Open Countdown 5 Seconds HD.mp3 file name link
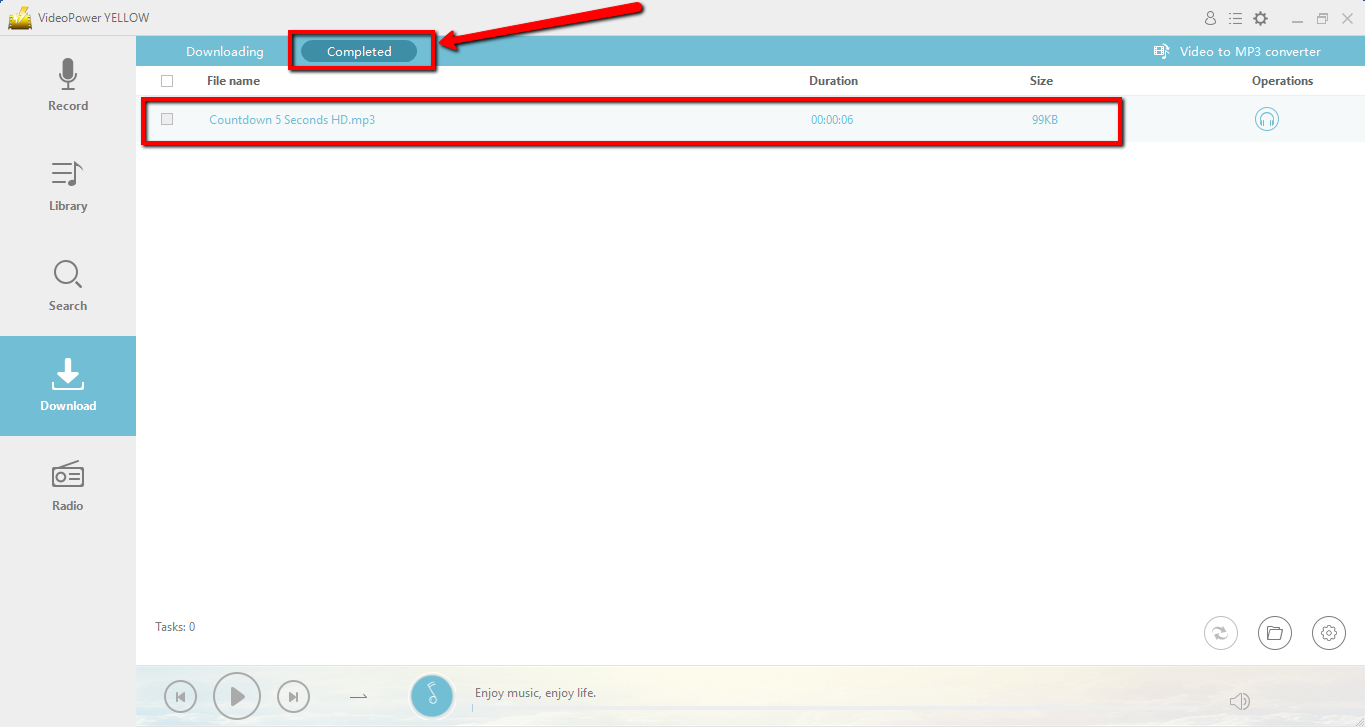 pyautogui.click(x=292, y=118)
